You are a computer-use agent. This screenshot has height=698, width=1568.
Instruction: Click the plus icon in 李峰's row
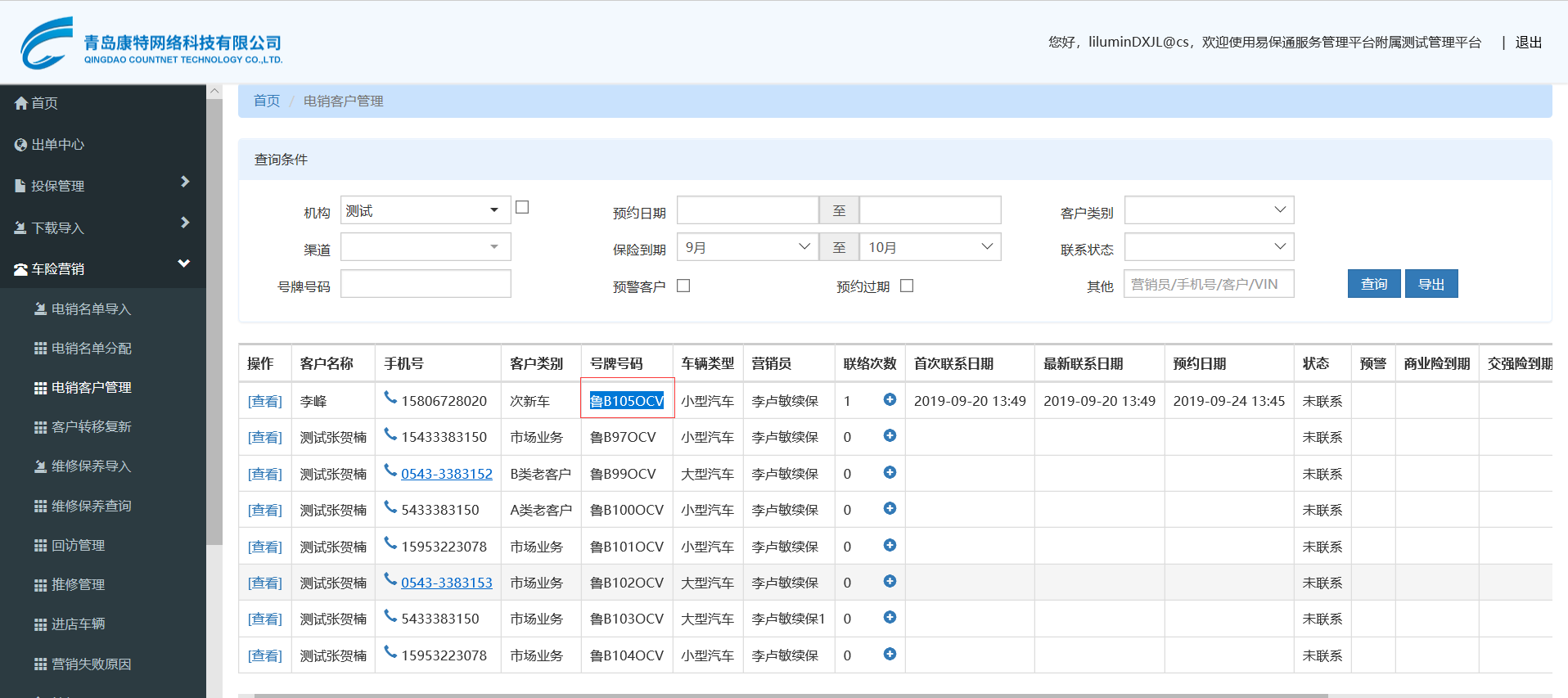(890, 399)
